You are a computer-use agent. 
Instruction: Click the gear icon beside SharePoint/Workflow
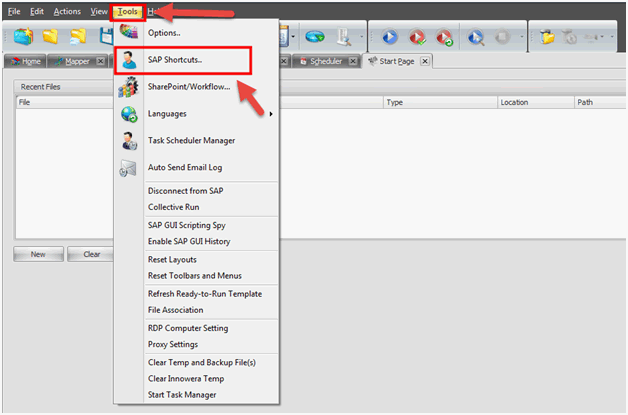coord(129,87)
